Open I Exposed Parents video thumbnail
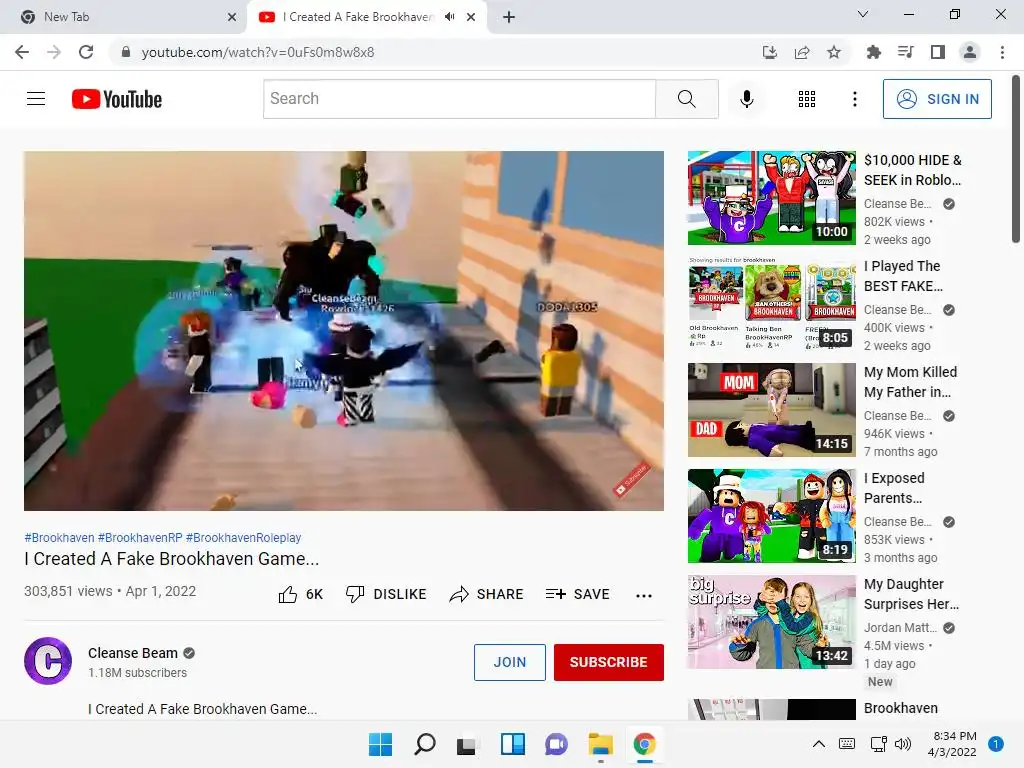The image size is (1024, 768). pos(771,516)
